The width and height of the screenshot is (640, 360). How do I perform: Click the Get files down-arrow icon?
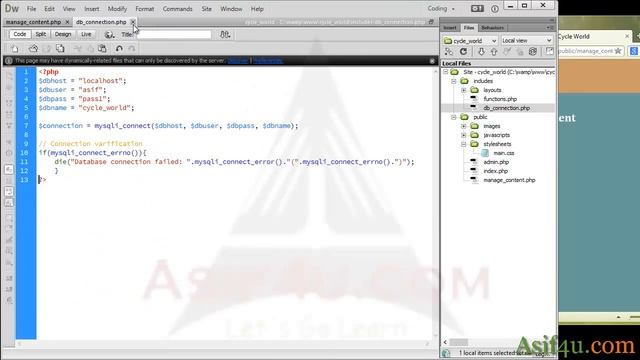[481, 52]
